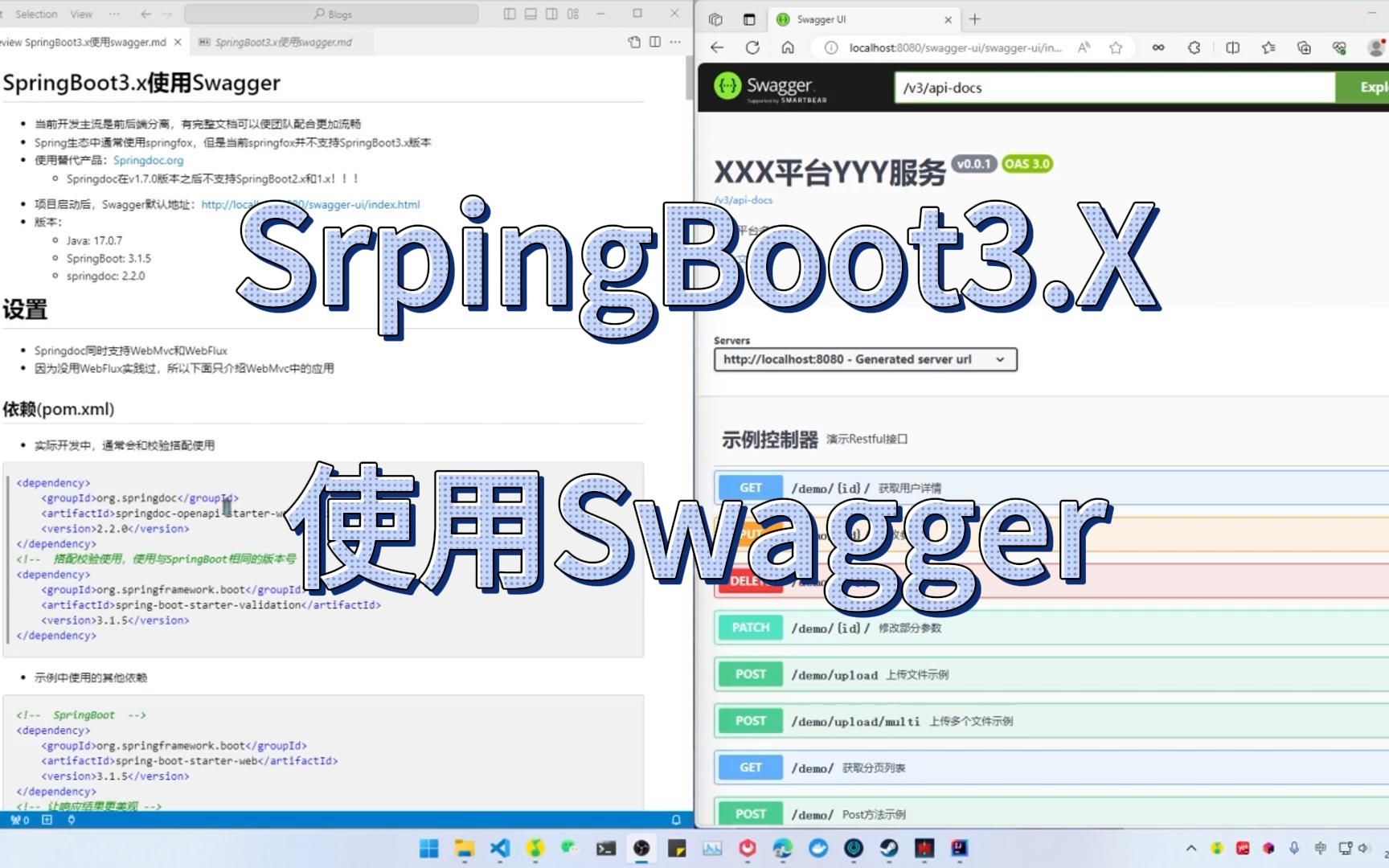Viewport: 1389px width, 868px height.
Task: Open the Selection menu in VS Code
Action: click(x=36, y=14)
